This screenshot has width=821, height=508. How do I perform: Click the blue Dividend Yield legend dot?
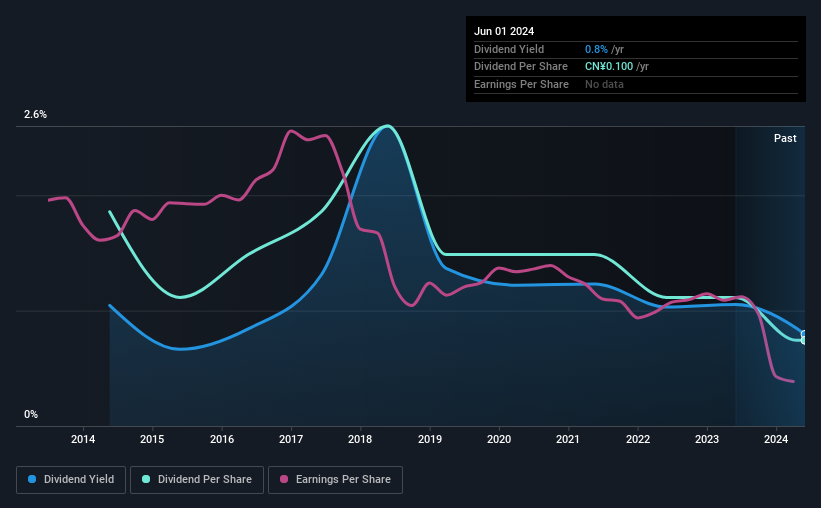[32, 479]
